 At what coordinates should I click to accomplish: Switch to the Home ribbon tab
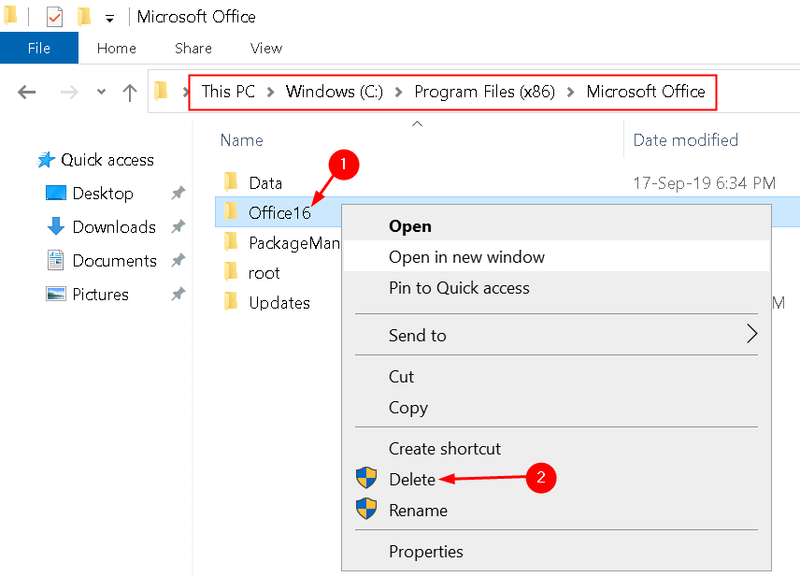(116, 48)
